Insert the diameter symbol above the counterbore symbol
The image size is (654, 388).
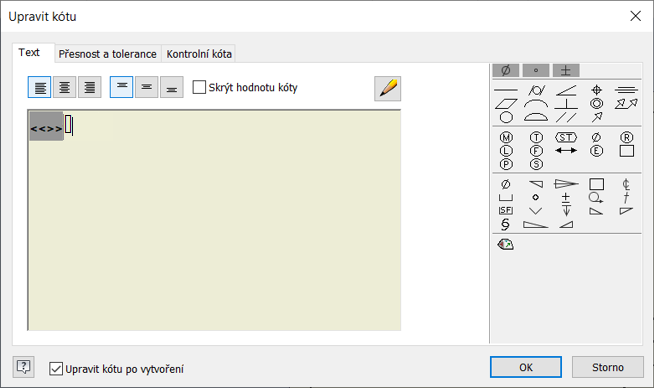point(506,184)
